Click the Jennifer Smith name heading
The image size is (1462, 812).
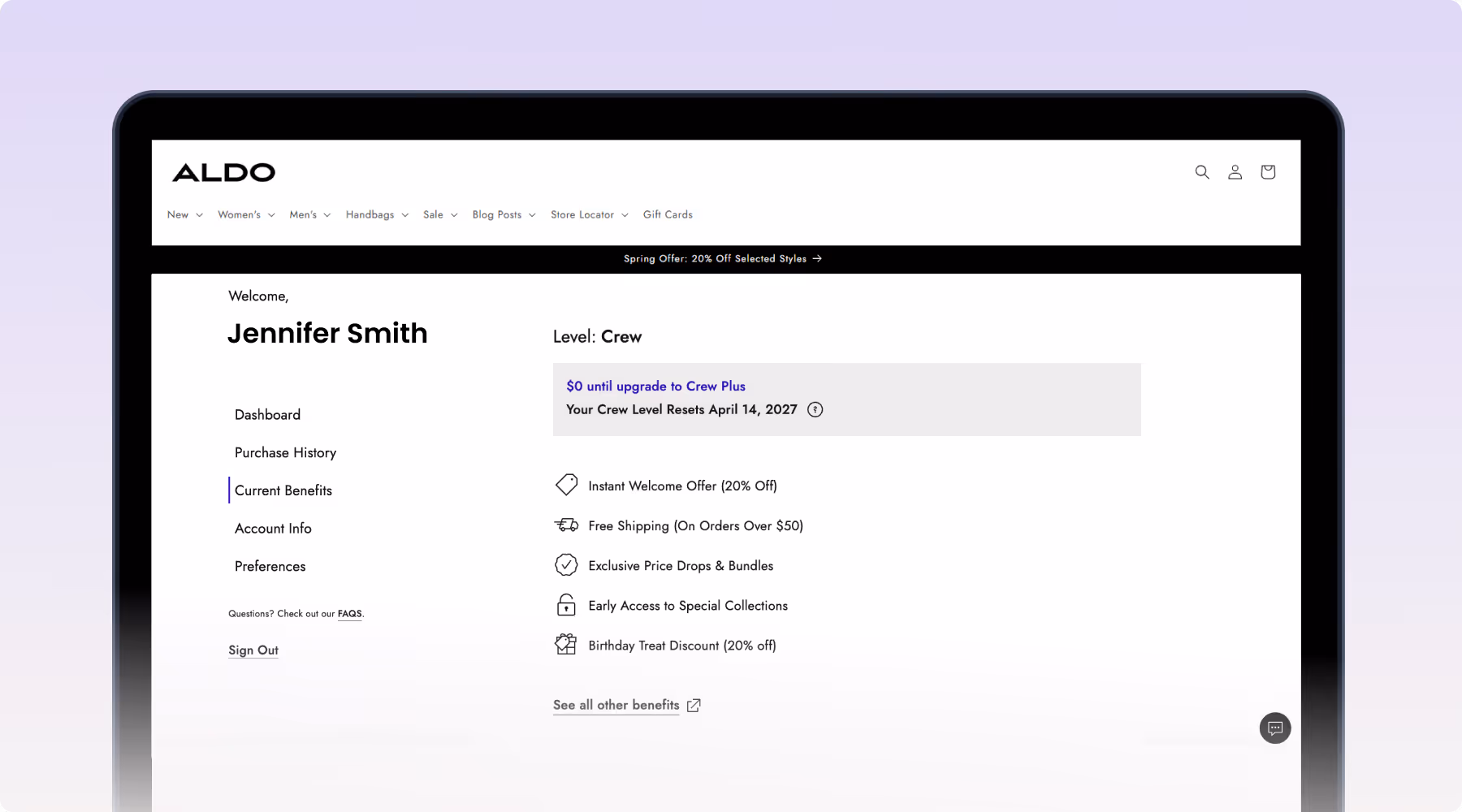point(327,334)
